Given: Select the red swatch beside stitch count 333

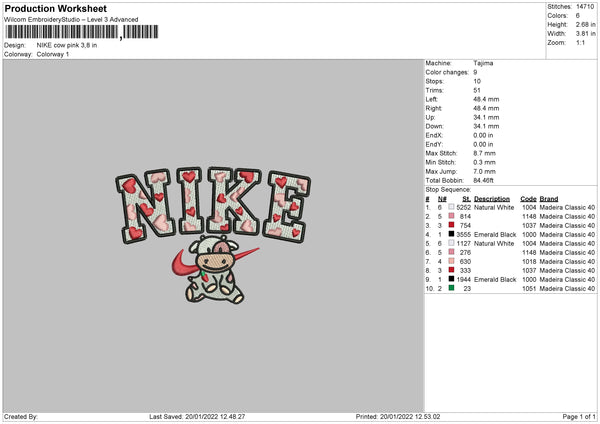Looking at the screenshot, I should click(x=452, y=270).
